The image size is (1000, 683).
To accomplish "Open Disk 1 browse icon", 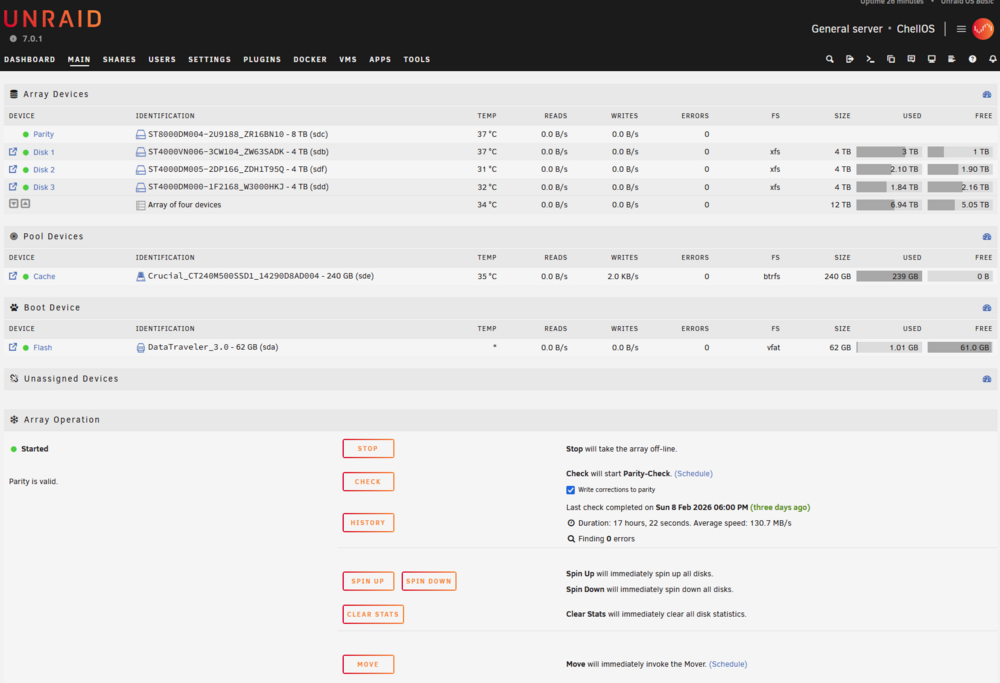I will [x=13, y=152].
